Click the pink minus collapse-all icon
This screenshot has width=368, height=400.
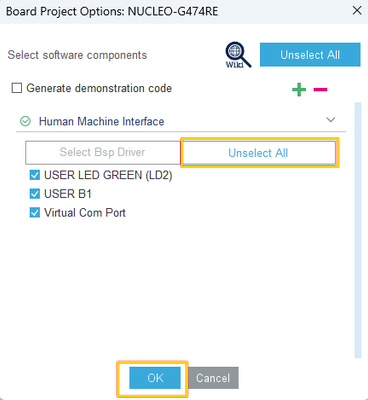pyautogui.click(x=320, y=89)
